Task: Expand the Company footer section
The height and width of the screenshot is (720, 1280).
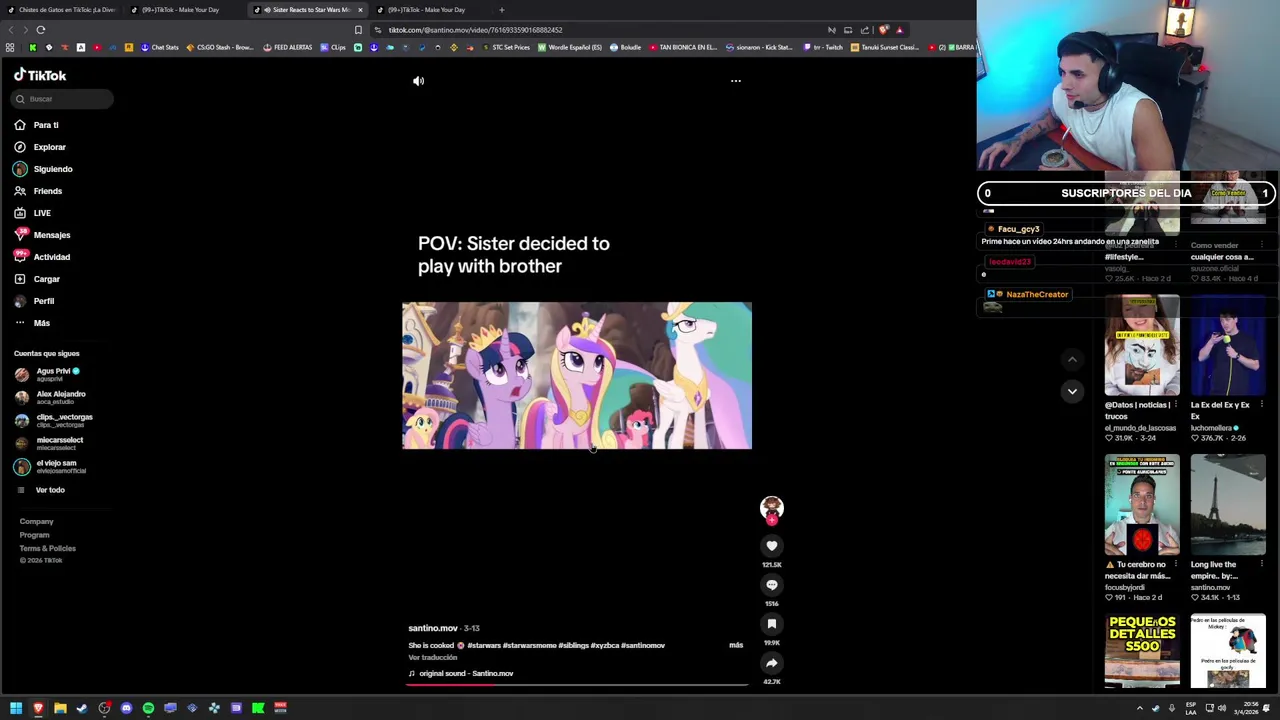Action: pos(36,521)
